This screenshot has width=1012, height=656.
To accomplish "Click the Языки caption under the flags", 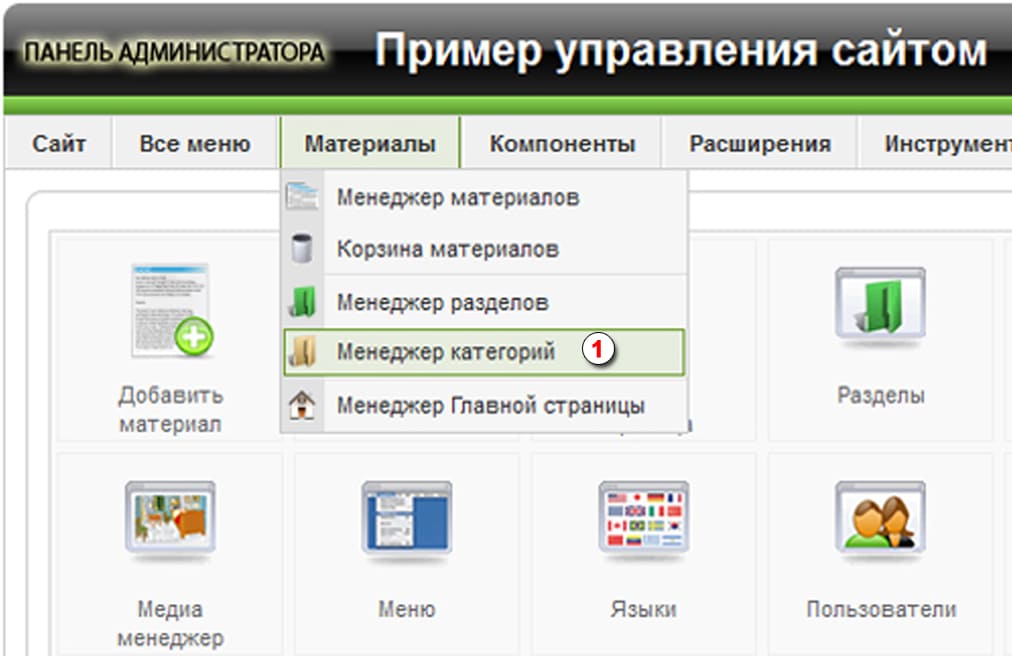I will 643,609.
